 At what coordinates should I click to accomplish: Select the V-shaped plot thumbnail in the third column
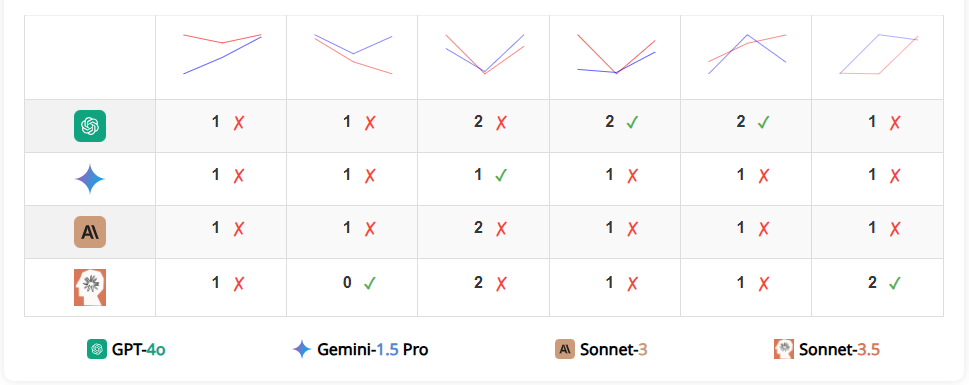tap(484, 54)
